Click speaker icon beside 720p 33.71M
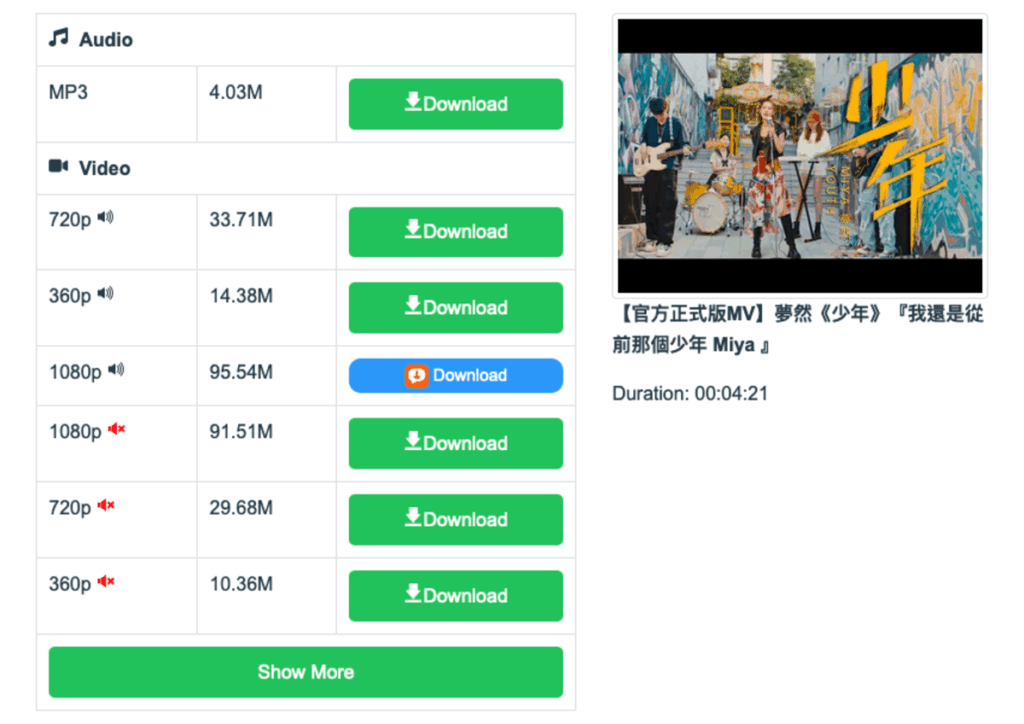Viewport: 1024px width, 724px height. click(105, 217)
